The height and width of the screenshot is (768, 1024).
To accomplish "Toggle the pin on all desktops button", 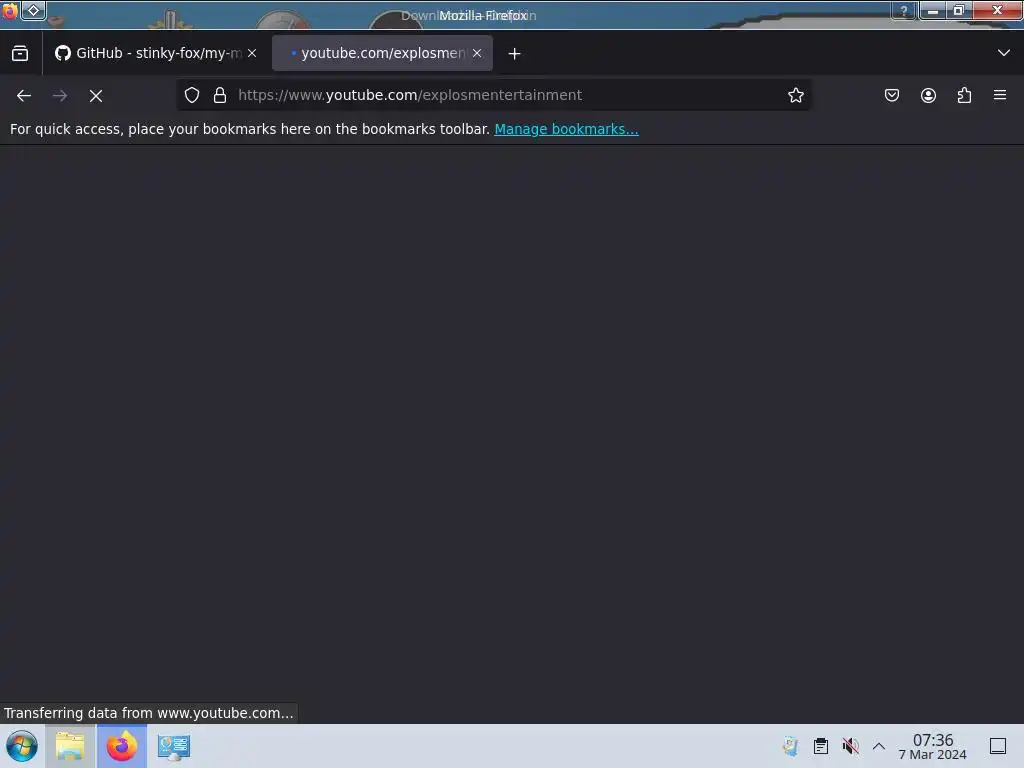I will [x=34, y=10].
